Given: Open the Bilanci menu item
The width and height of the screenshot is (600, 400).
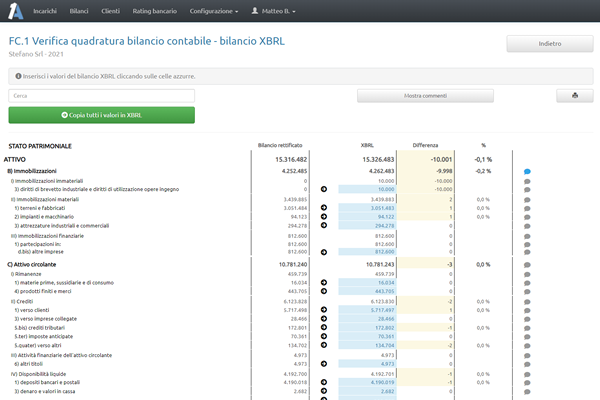Looking at the screenshot, I should pos(79,11).
